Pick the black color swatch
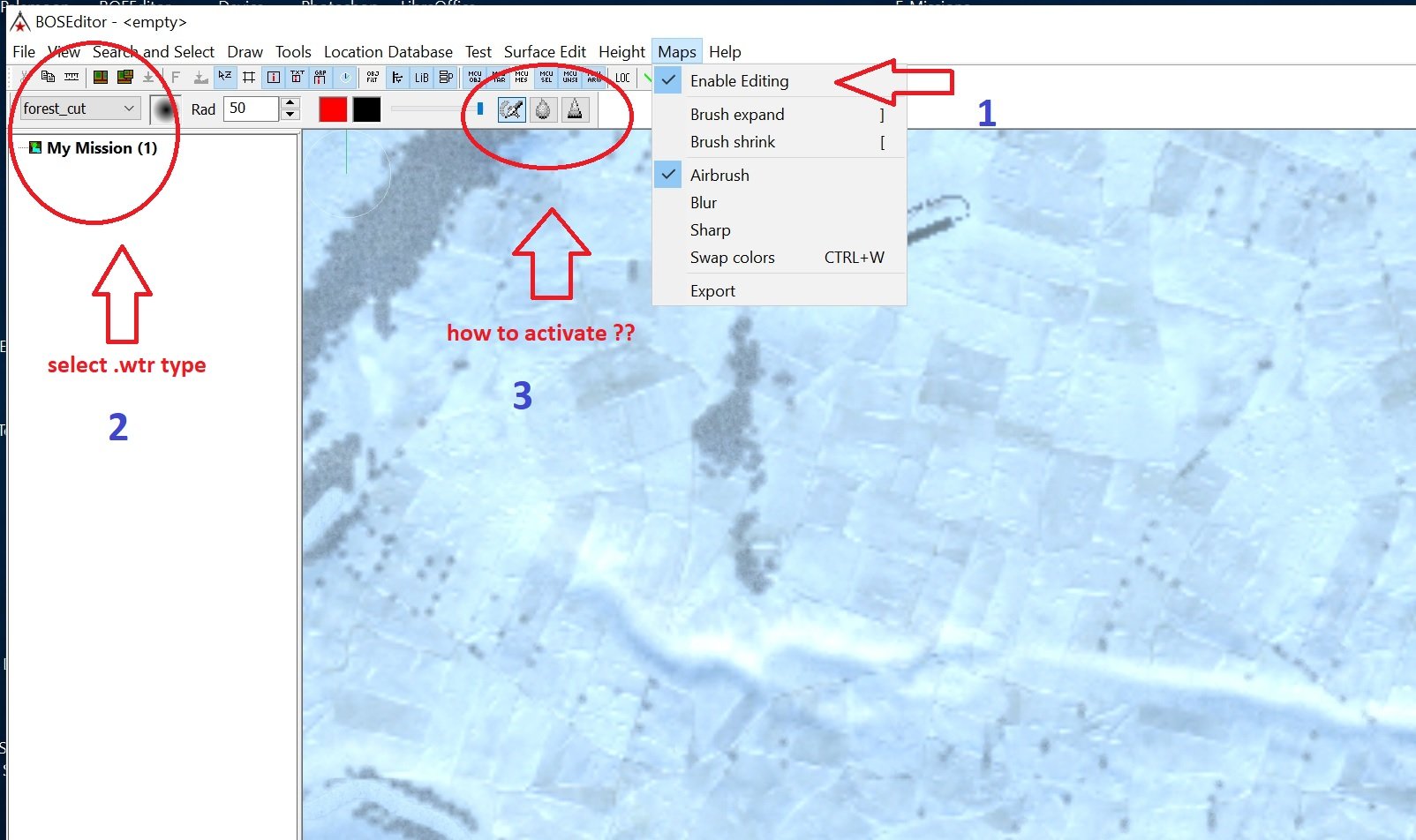The image size is (1416, 840). 366,109
